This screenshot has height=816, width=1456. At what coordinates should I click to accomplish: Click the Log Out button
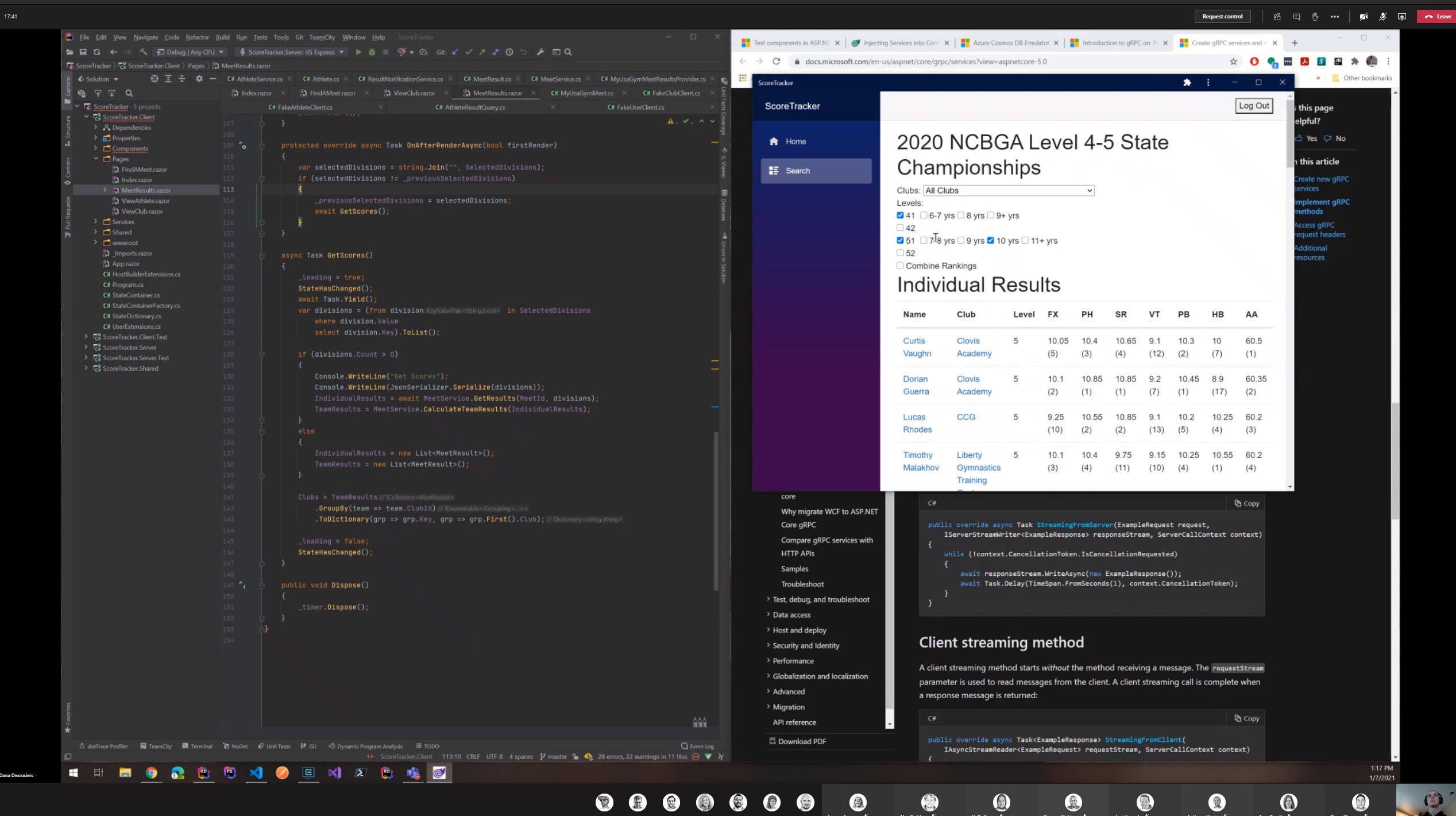1253,106
